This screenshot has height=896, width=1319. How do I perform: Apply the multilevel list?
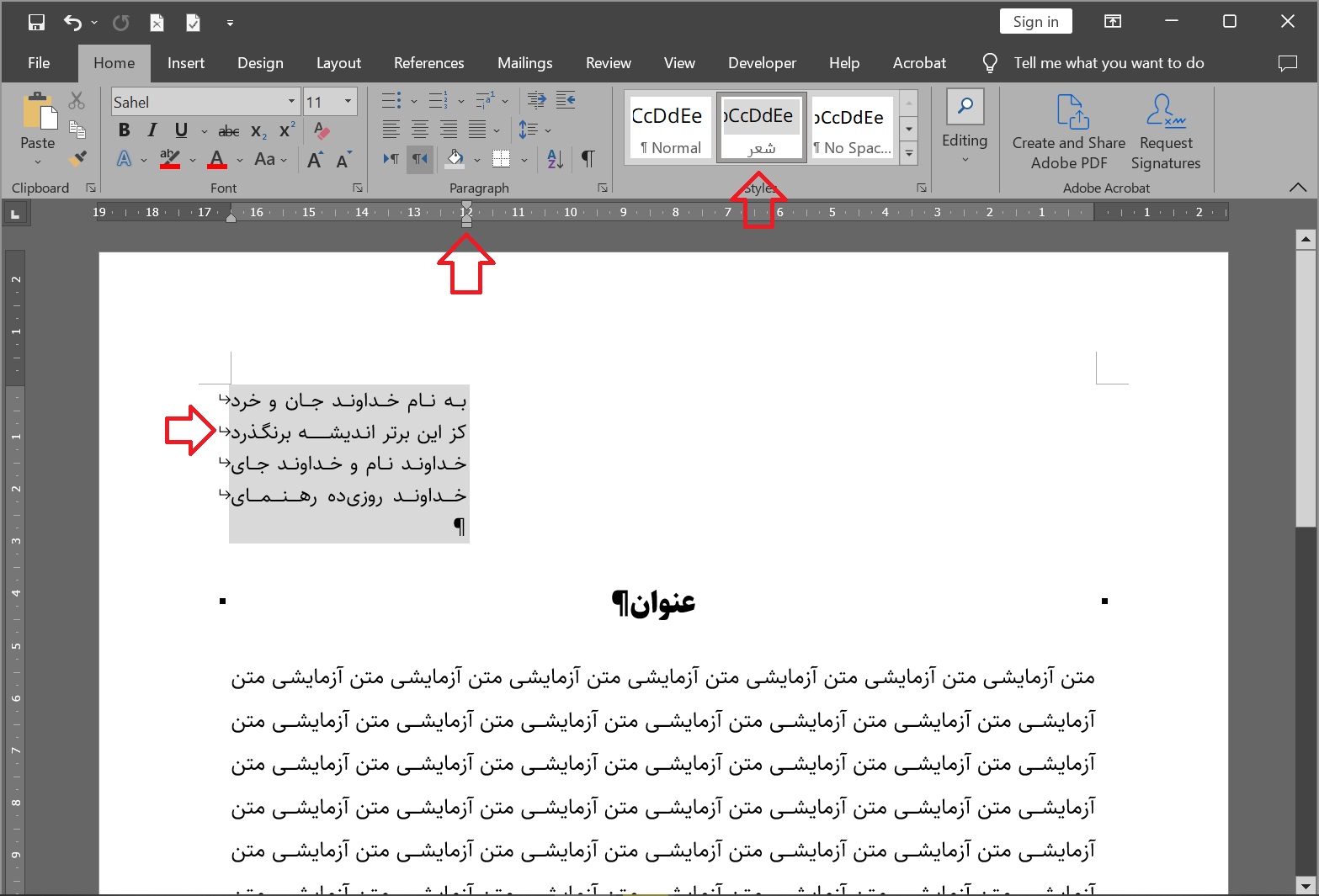486,101
